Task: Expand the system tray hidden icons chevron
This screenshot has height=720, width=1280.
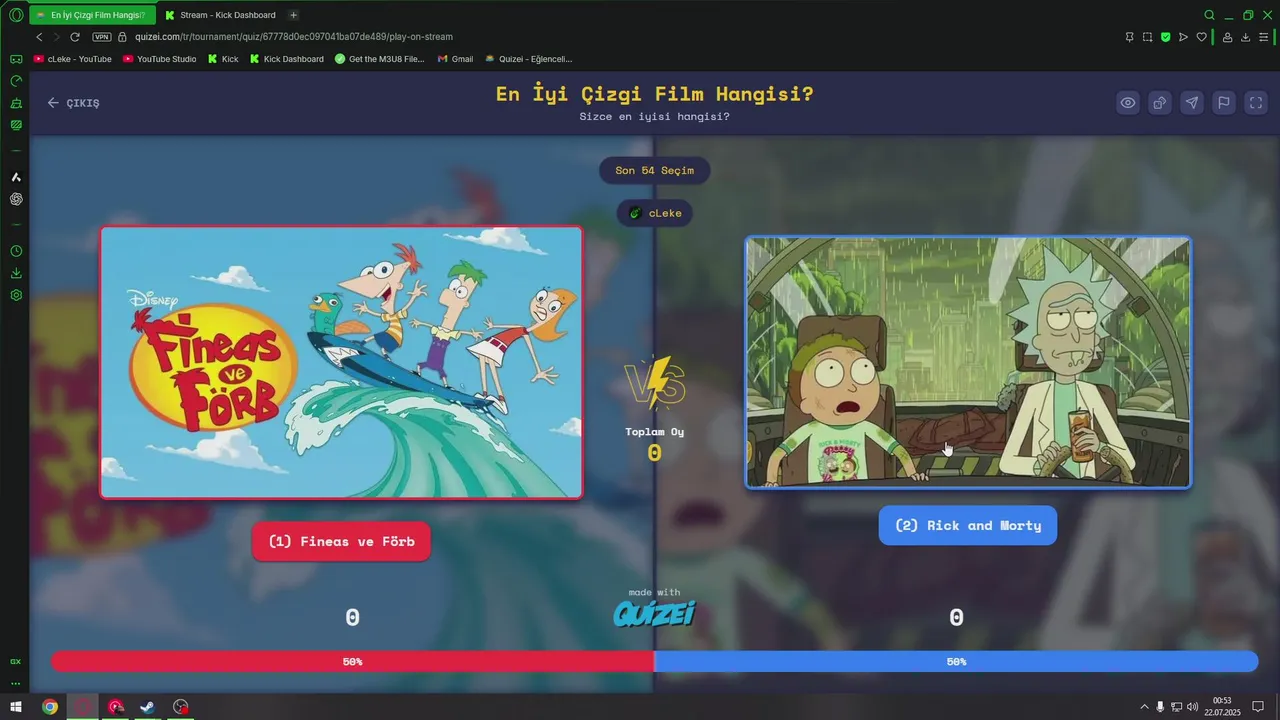Action: coord(1144,707)
